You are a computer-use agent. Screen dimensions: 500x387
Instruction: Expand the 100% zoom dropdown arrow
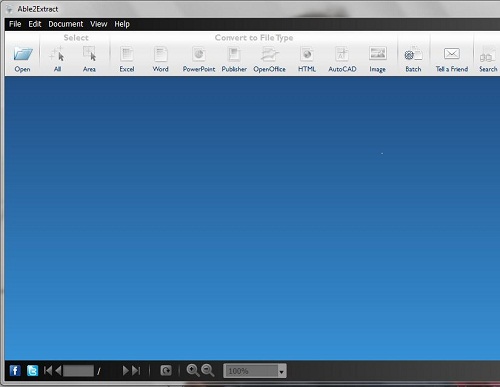pos(282,371)
